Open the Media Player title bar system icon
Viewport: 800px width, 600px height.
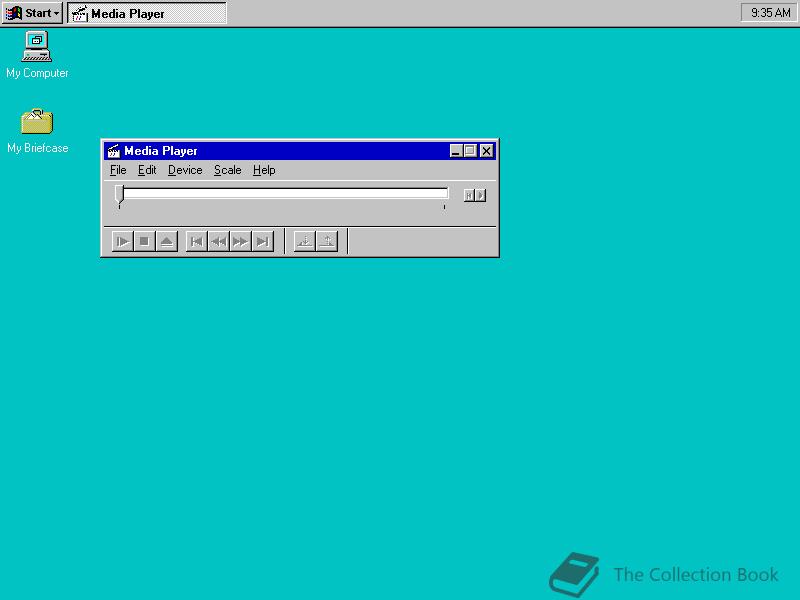[x=114, y=151]
